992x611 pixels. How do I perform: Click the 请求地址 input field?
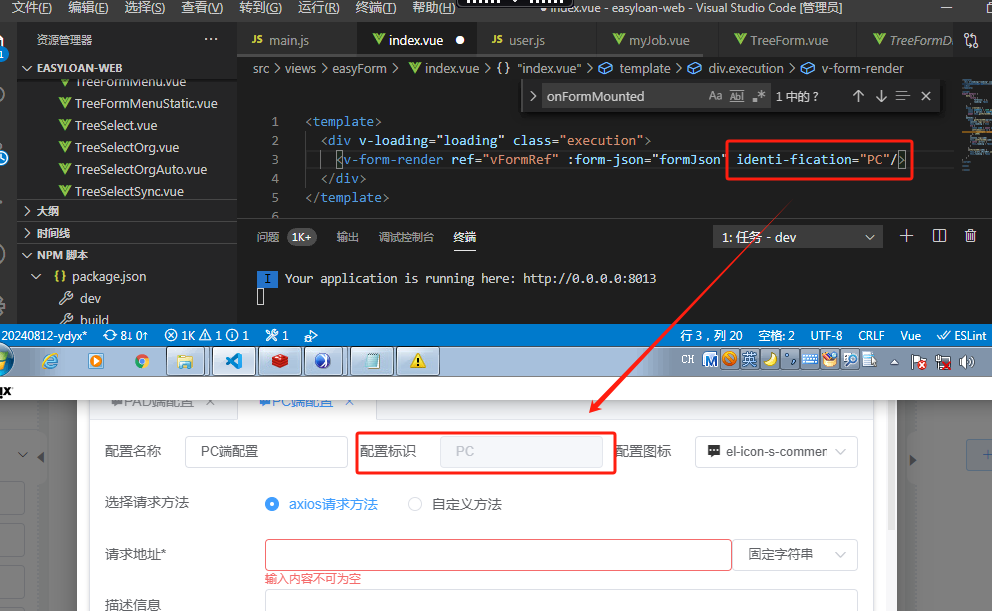click(498, 555)
